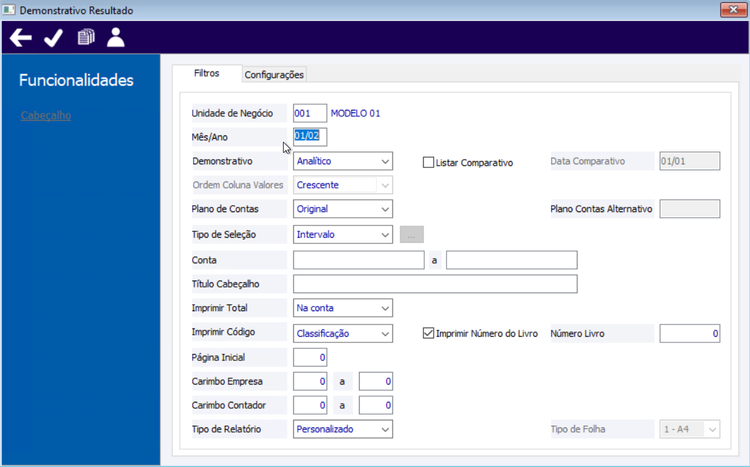Close the Demonstrativo Resultado window
This screenshot has height=467, width=750.
(733, 10)
